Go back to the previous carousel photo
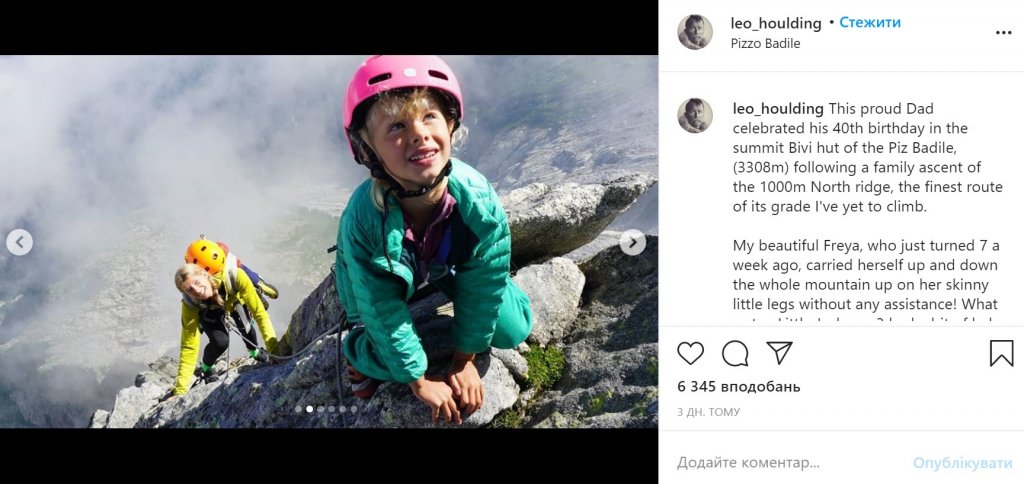The height and width of the screenshot is (484, 1024). pos(19,242)
